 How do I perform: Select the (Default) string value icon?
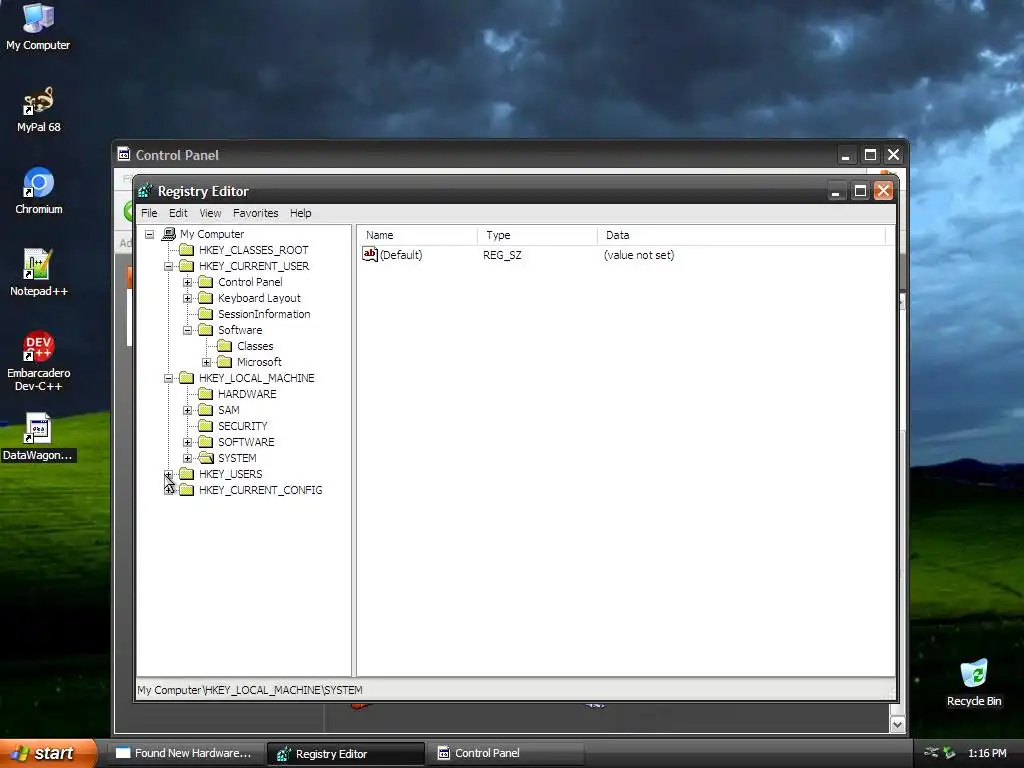(x=370, y=255)
